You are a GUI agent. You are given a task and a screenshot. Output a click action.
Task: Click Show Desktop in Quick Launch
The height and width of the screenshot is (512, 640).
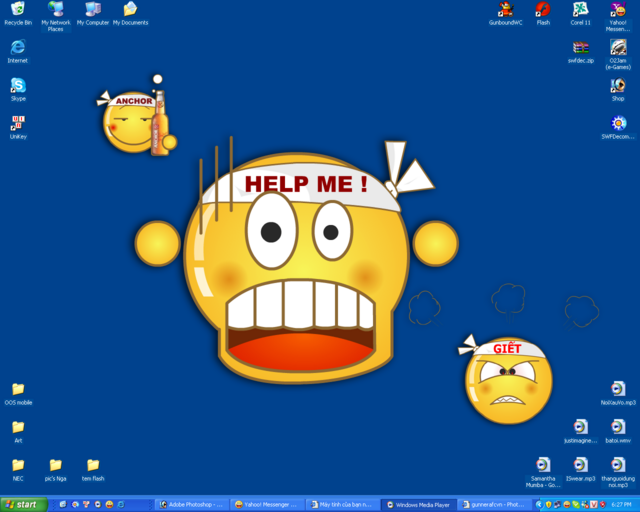63,505
